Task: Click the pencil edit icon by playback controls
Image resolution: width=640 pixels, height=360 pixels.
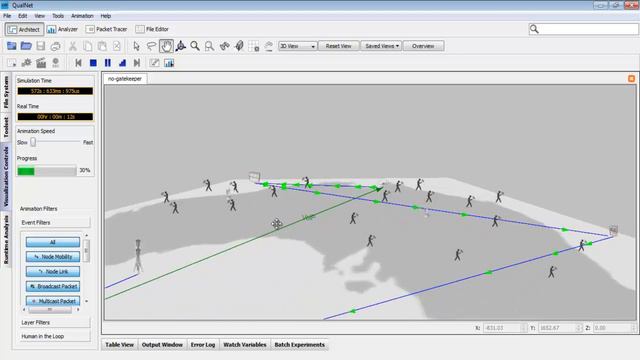Action: click(154, 63)
